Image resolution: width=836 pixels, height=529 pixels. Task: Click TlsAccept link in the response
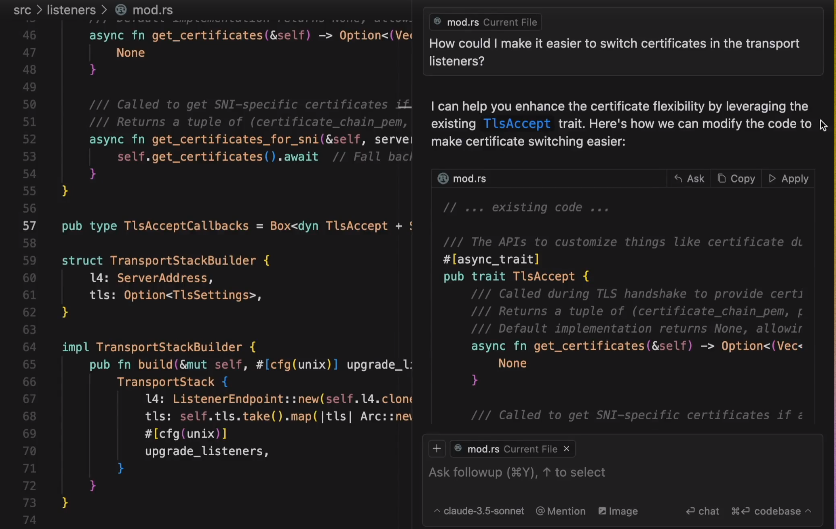click(517, 124)
